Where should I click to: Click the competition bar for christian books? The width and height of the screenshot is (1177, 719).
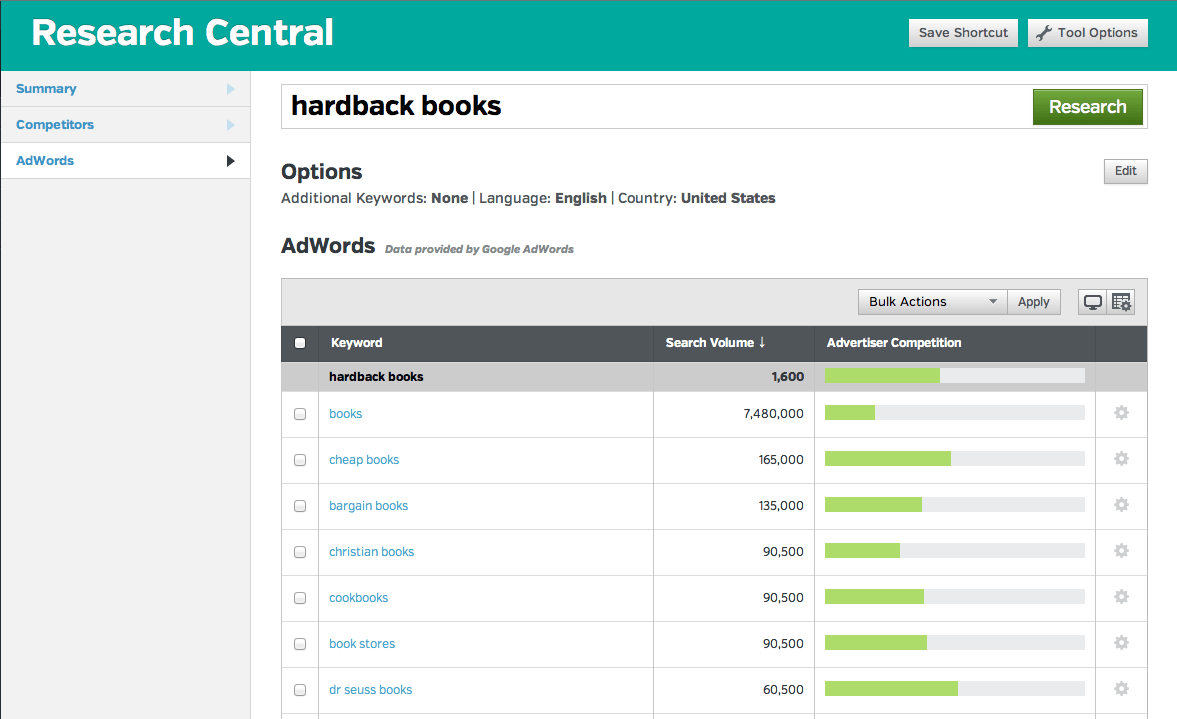point(955,551)
